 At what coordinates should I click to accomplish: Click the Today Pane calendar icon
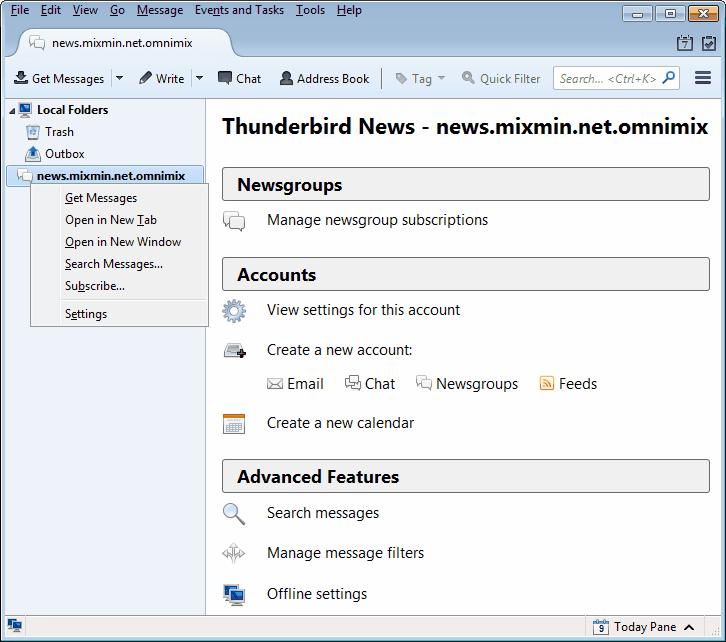pyautogui.click(x=601, y=627)
